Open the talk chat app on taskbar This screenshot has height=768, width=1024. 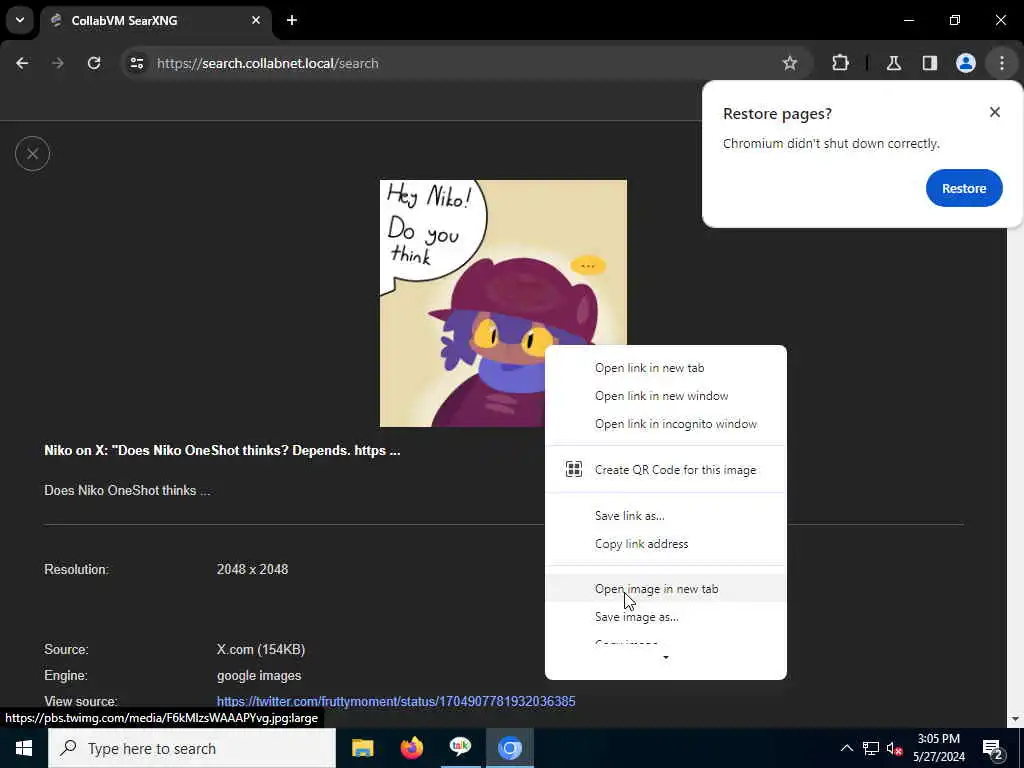(x=460, y=748)
